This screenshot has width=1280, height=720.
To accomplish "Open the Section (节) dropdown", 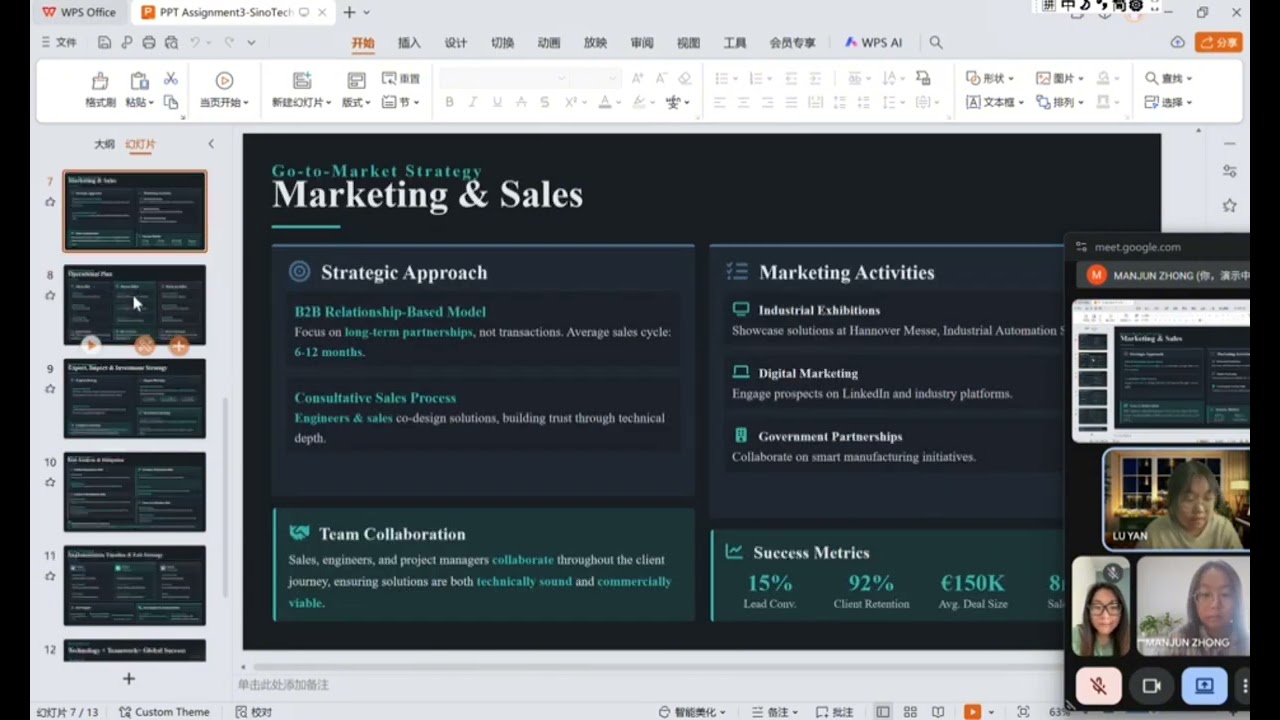I will point(401,102).
